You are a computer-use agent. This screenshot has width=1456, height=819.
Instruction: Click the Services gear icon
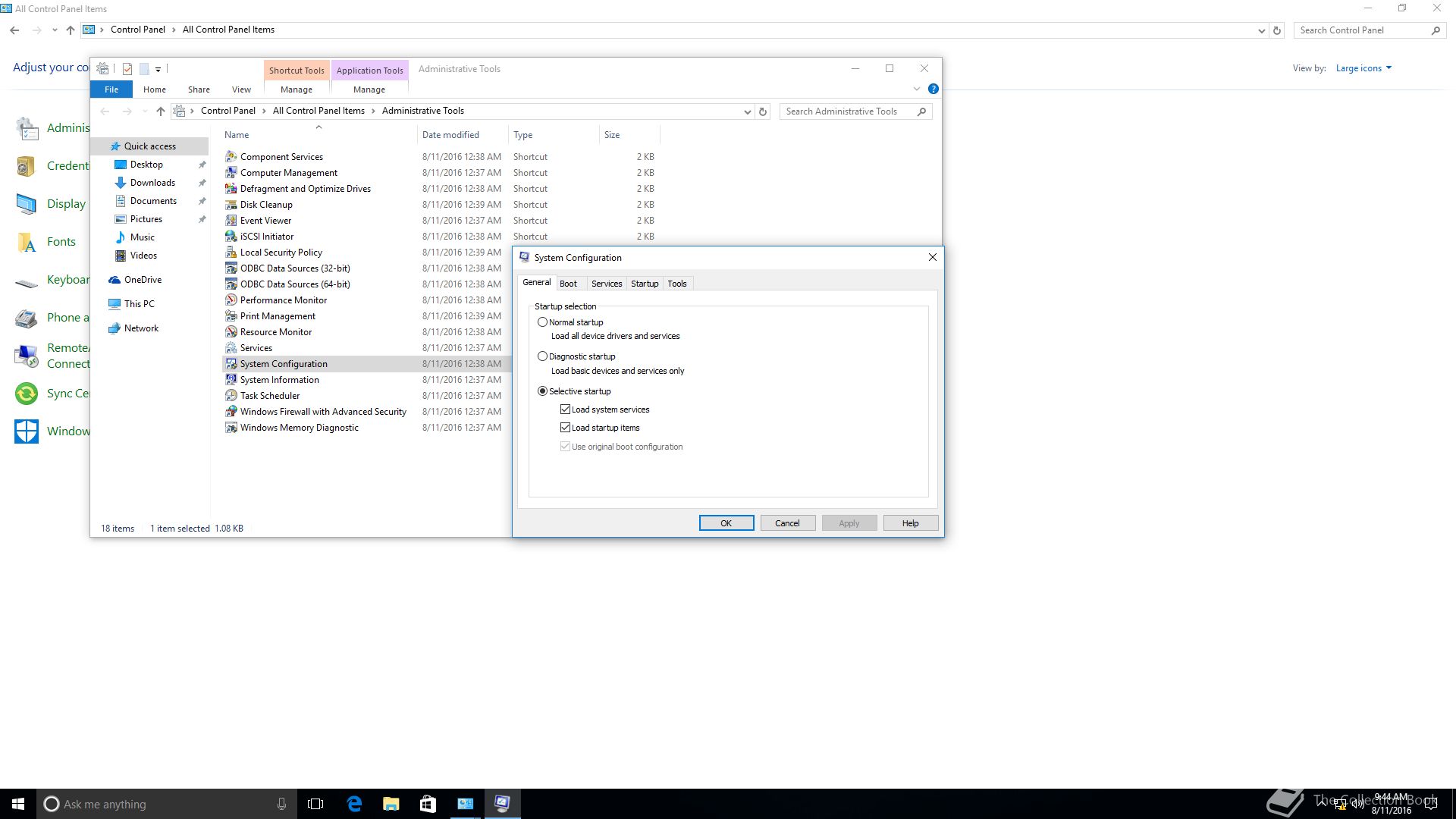231,347
